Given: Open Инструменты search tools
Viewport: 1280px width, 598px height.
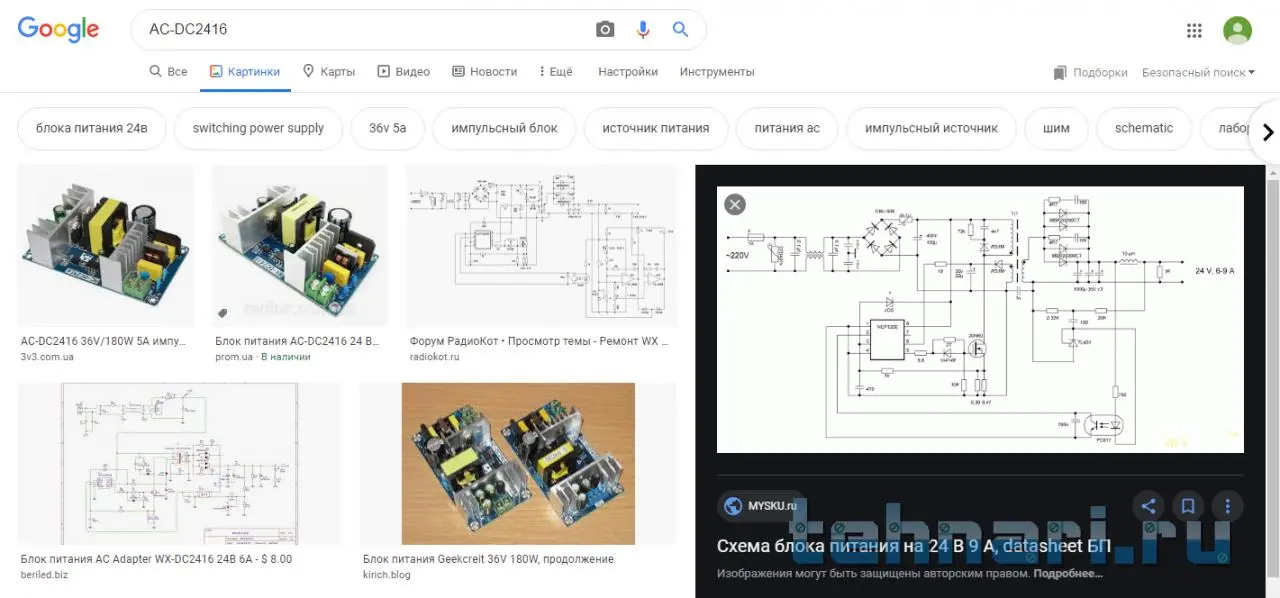Looking at the screenshot, I should click(x=717, y=72).
